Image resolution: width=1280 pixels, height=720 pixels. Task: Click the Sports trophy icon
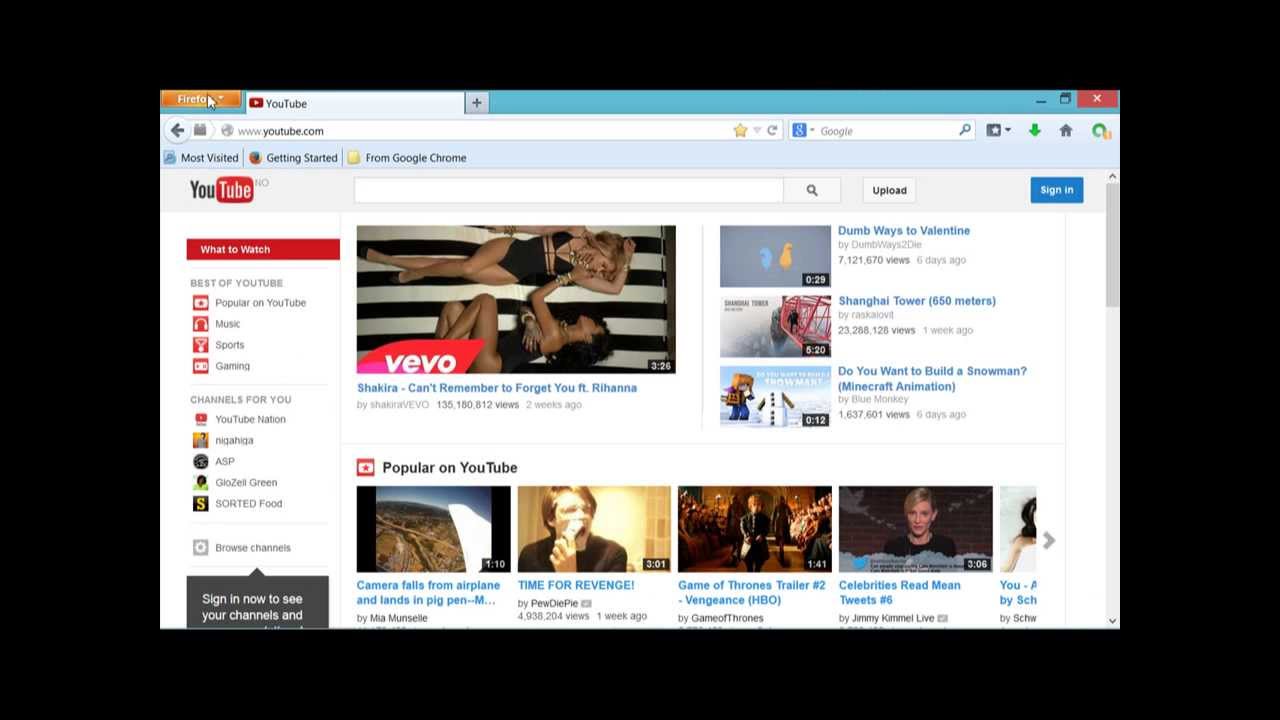point(201,345)
